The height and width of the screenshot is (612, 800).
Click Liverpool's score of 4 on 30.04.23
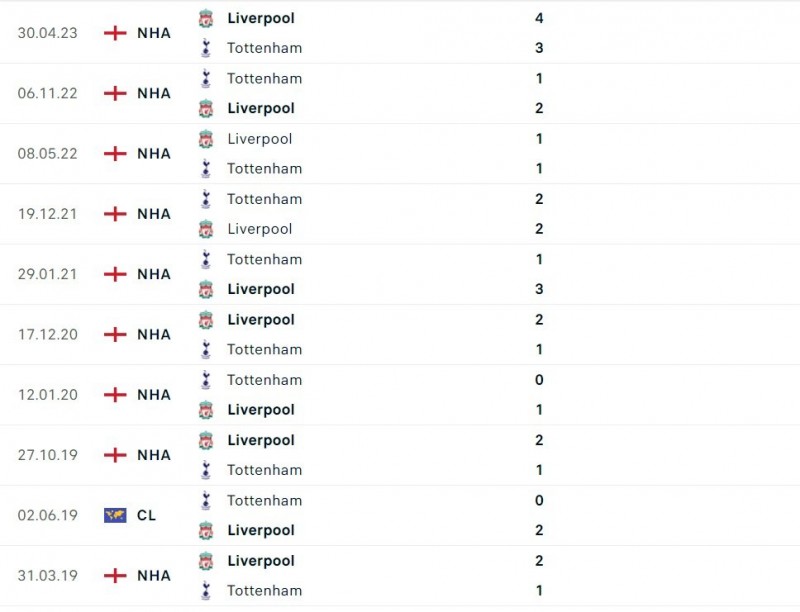539,18
